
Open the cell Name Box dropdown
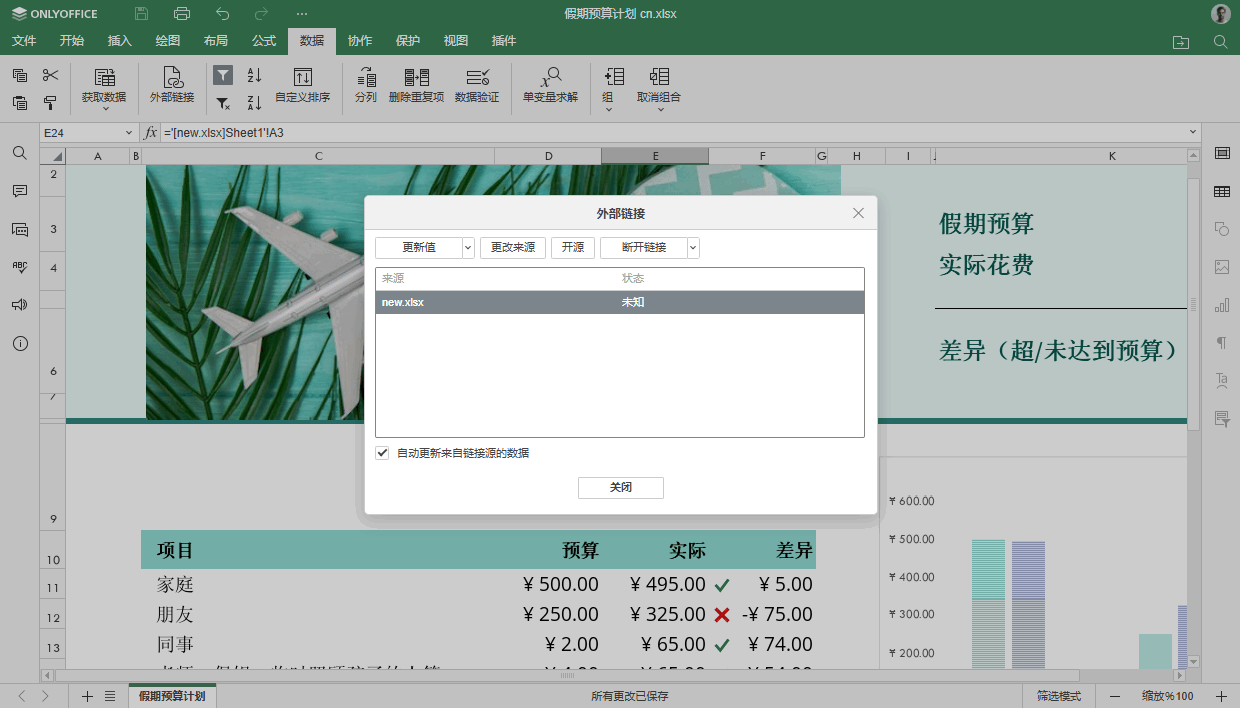128,131
